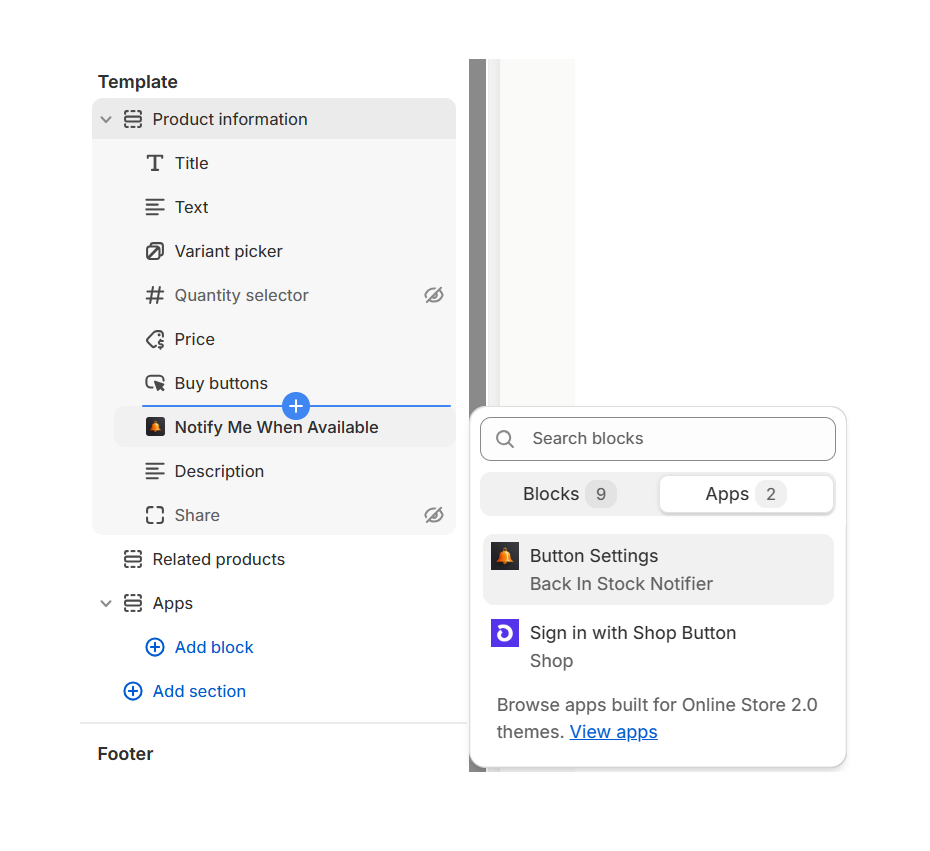Click inside the Search blocks field

(x=657, y=439)
